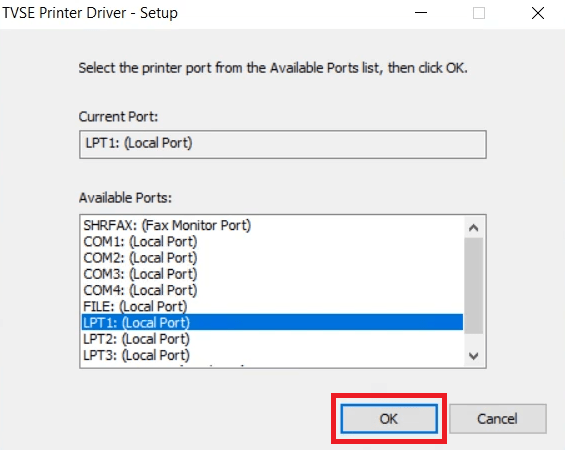
Task: Click the ports list scrollbar thumb
Action: click(474, 286)
